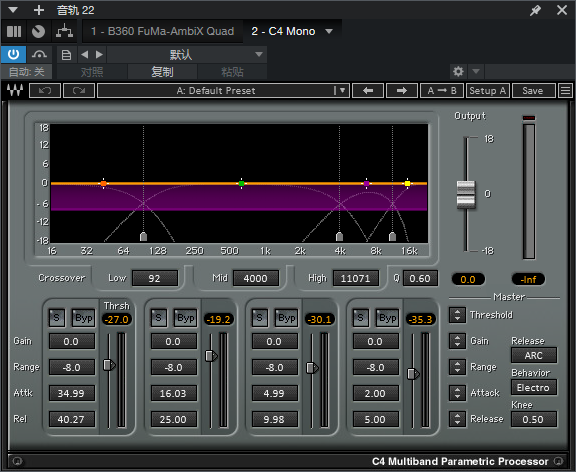Go to next host preset arrow
The height and width of the screenshot is (472, 576).
[x=99, y=55]
